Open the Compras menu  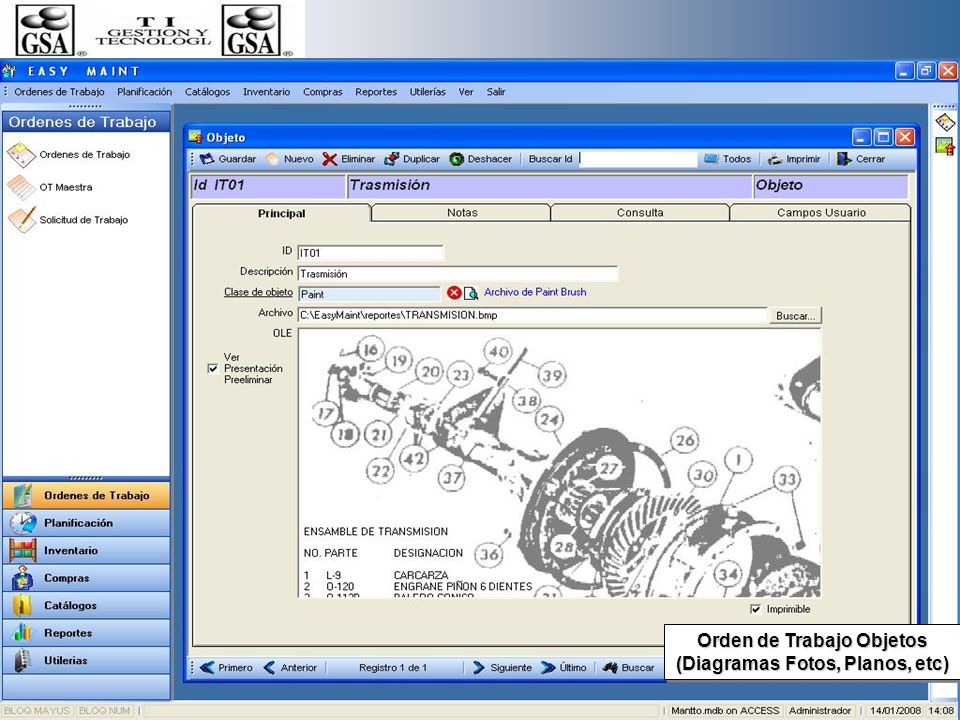coord(323,92)
